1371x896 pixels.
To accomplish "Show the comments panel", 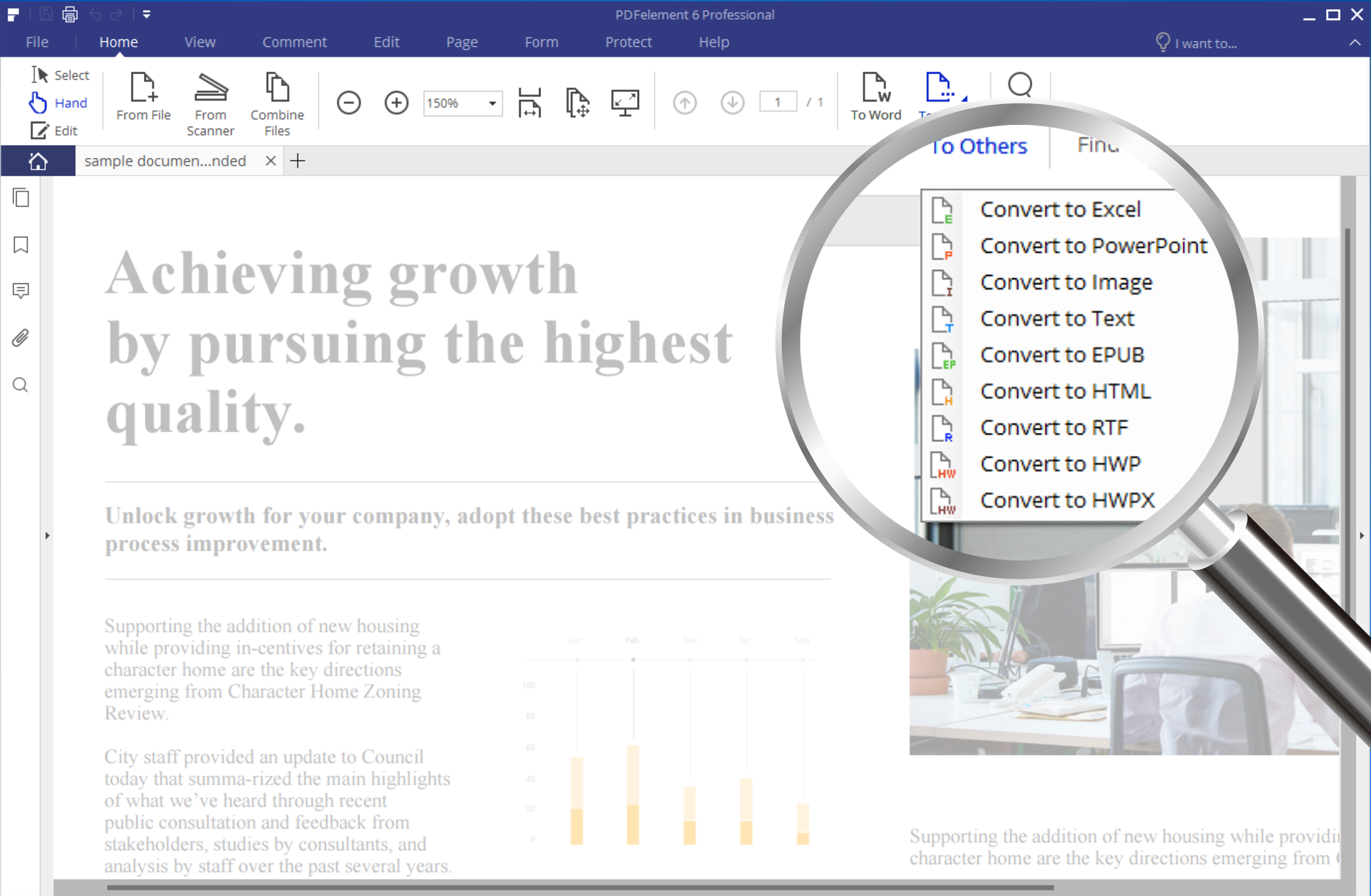I will click(21, 291).
